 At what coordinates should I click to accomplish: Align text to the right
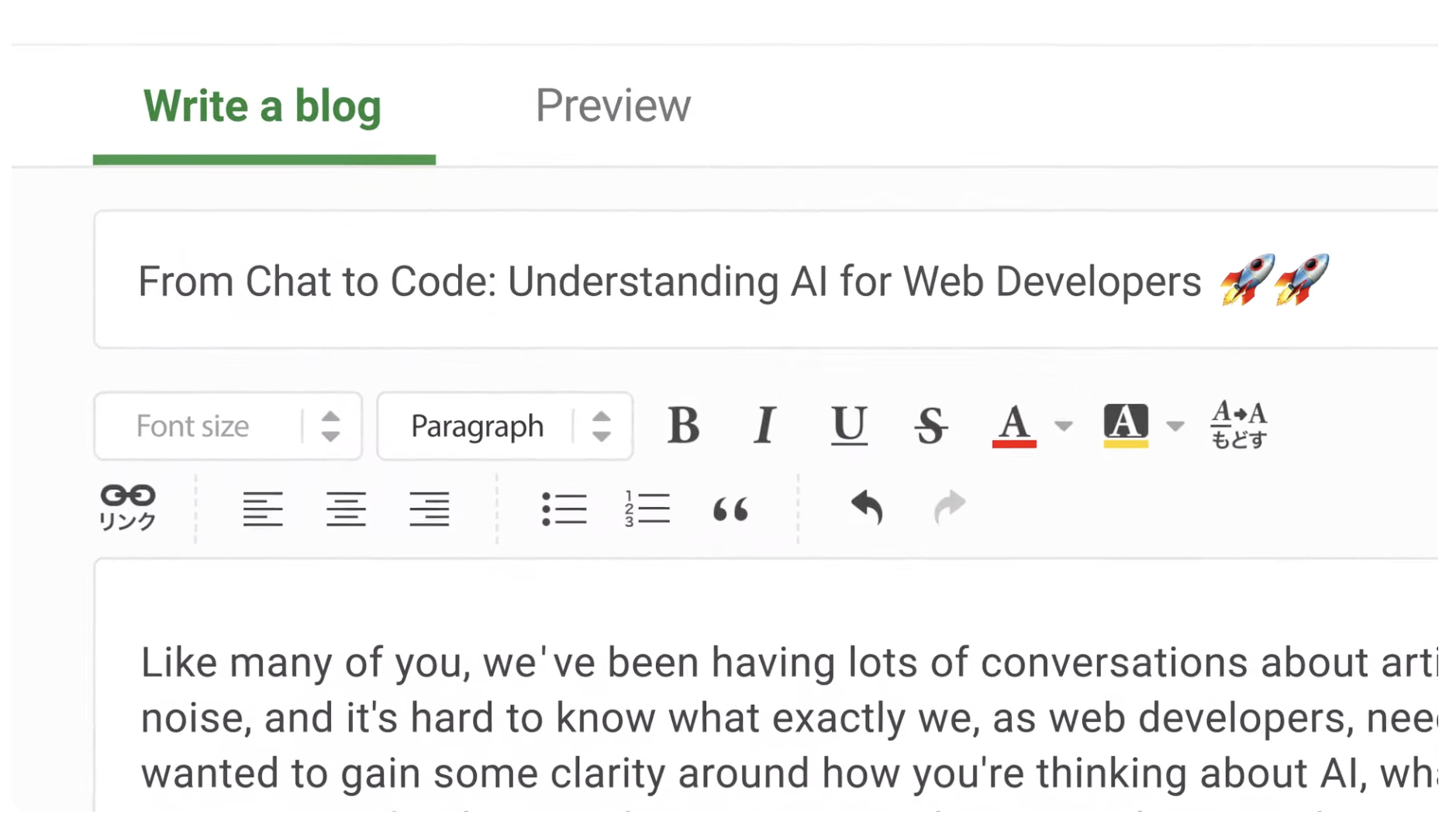click(430, 509)
